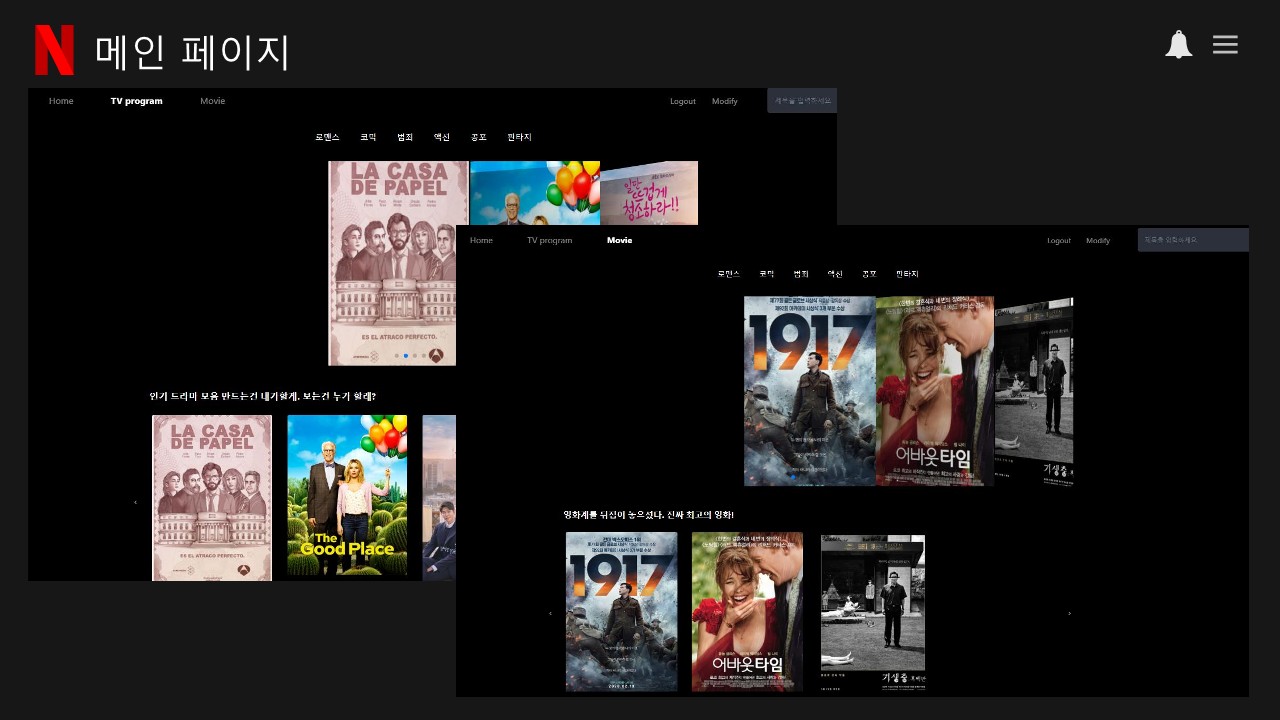Open La Casa de Papel row thumbnail
The height and width of the screenshot is (720, 1280).
tap(212, 498)
